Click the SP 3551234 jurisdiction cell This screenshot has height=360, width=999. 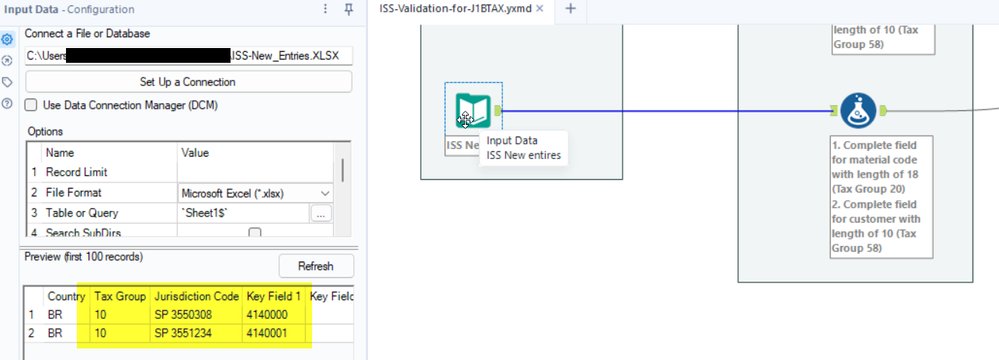pyautogui.click(x=196, y=333)
